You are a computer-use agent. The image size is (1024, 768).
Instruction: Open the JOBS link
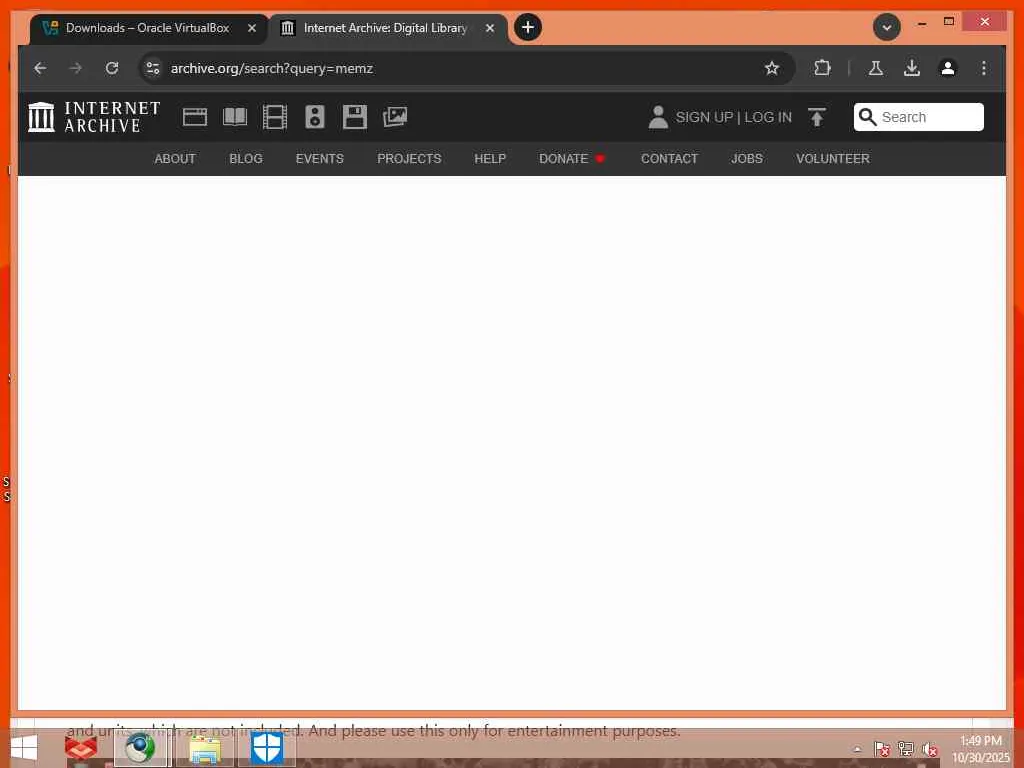tap(747, 159)
